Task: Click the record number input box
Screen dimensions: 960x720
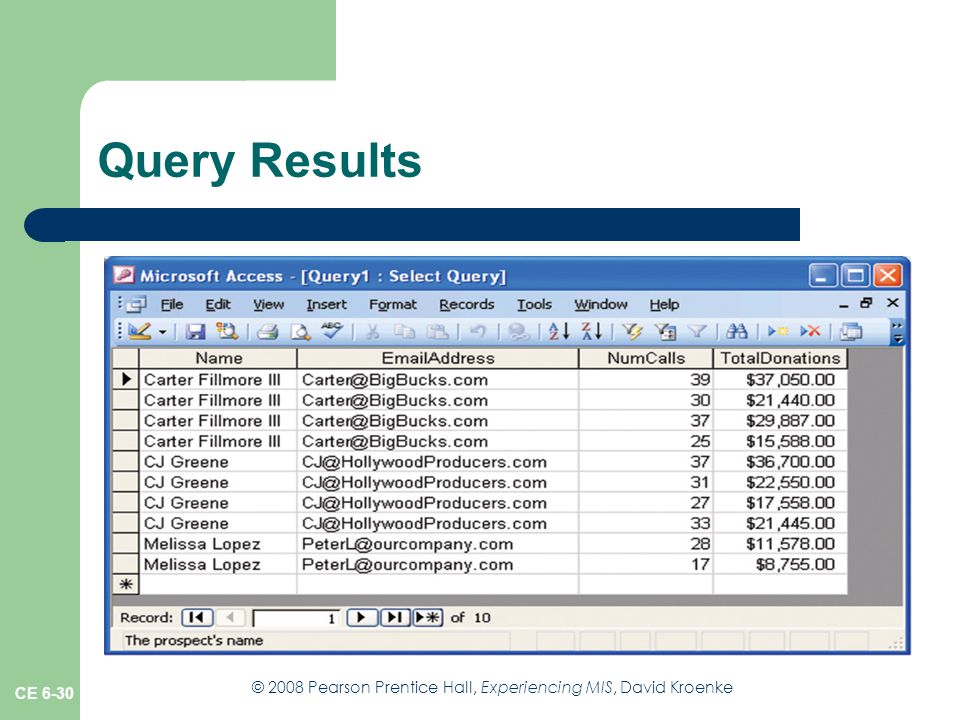Action: (296, 618)
